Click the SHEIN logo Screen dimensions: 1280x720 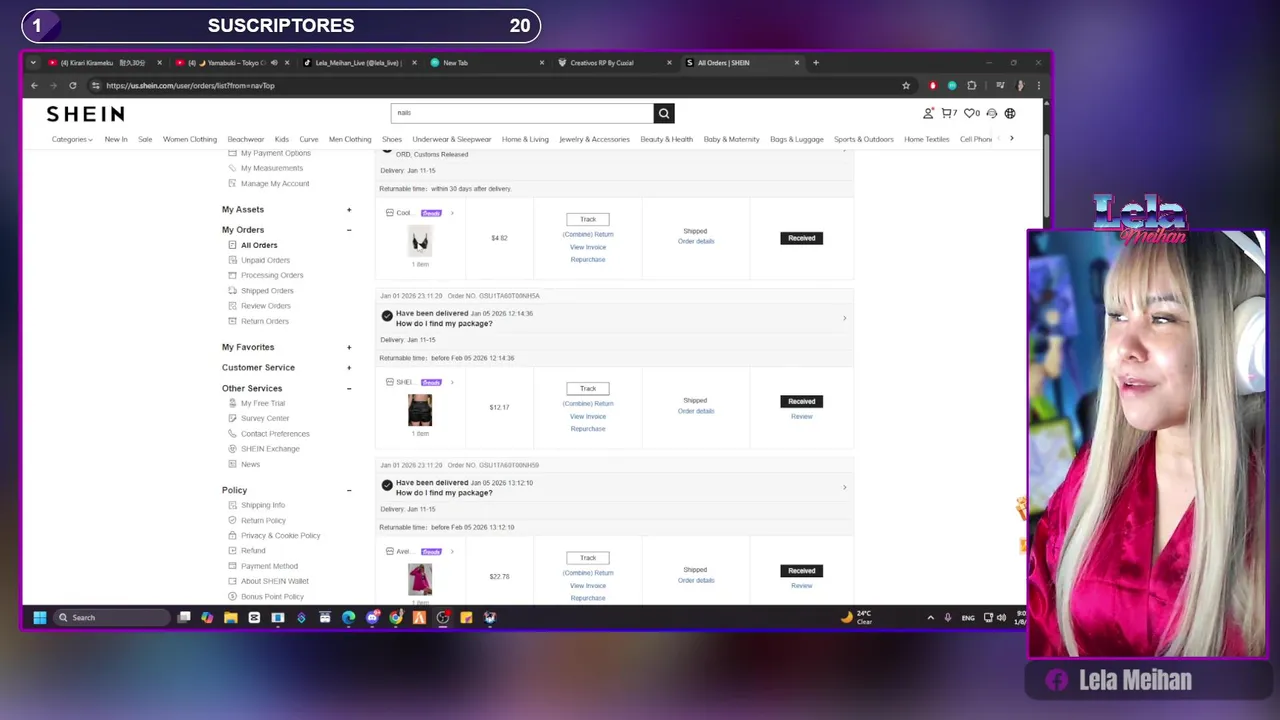(x=85, y=113)
